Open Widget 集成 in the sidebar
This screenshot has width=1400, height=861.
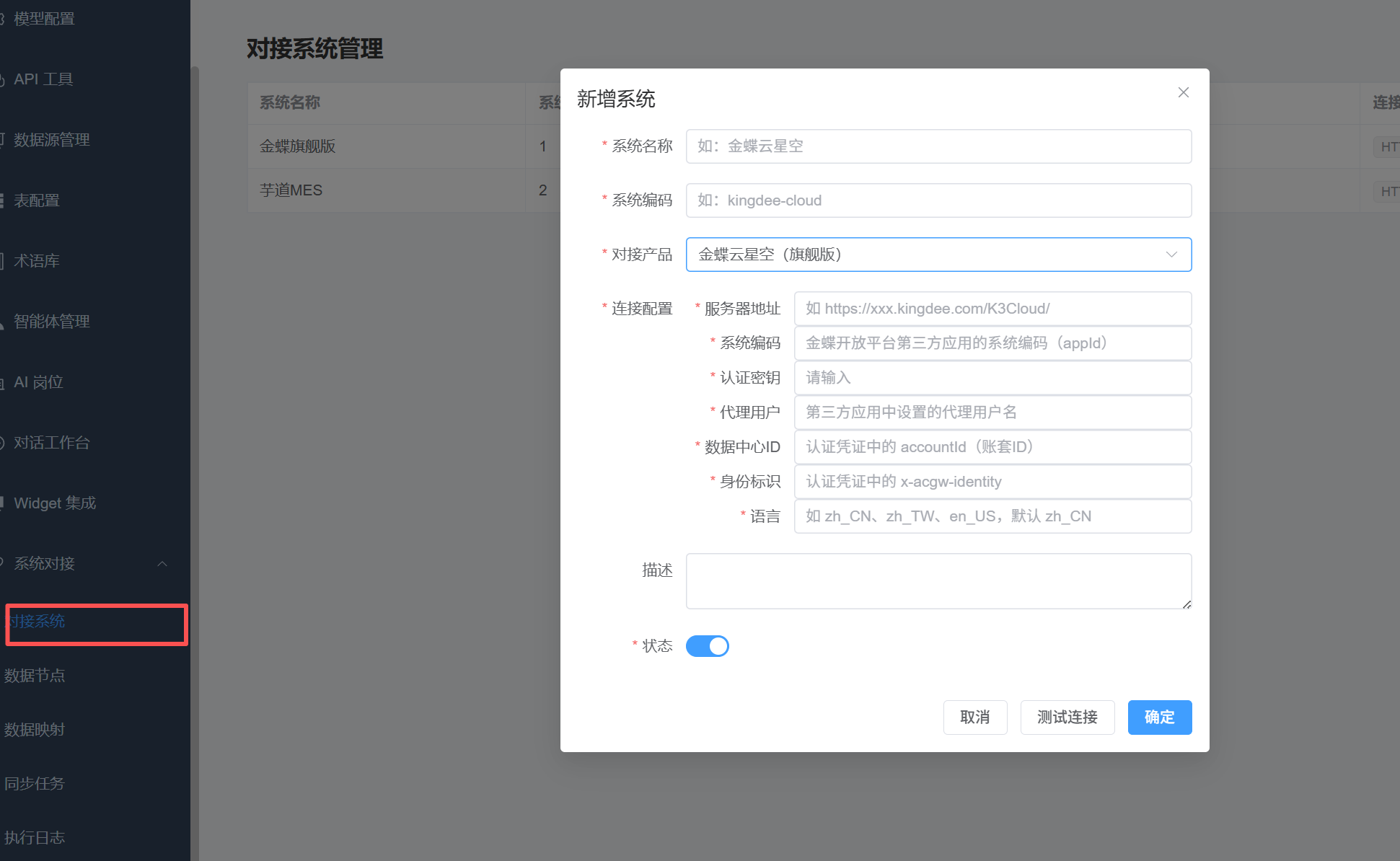pyautogui.click(x=55, y=503)
